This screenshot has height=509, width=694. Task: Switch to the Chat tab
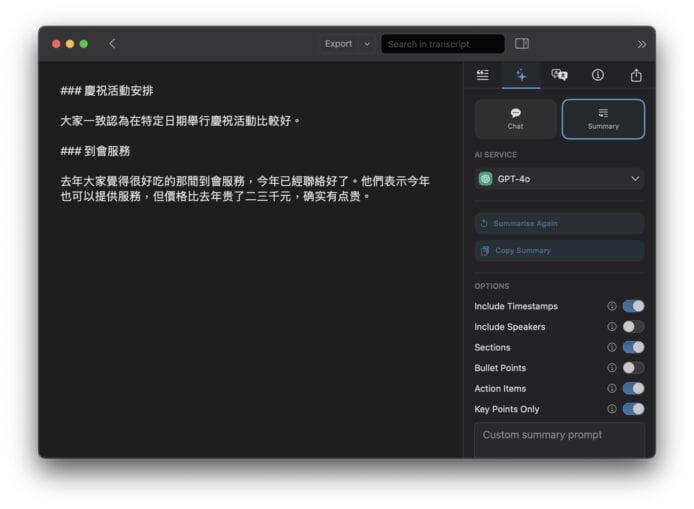[515, 119]
